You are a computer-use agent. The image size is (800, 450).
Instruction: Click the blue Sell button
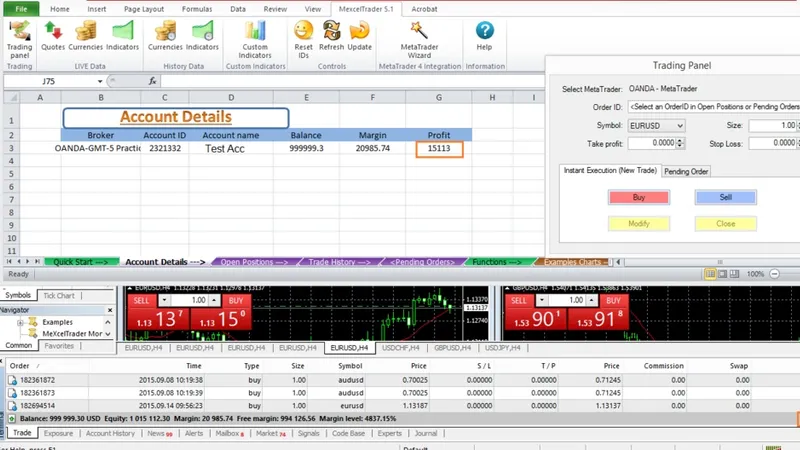click(x=726, y=197)
